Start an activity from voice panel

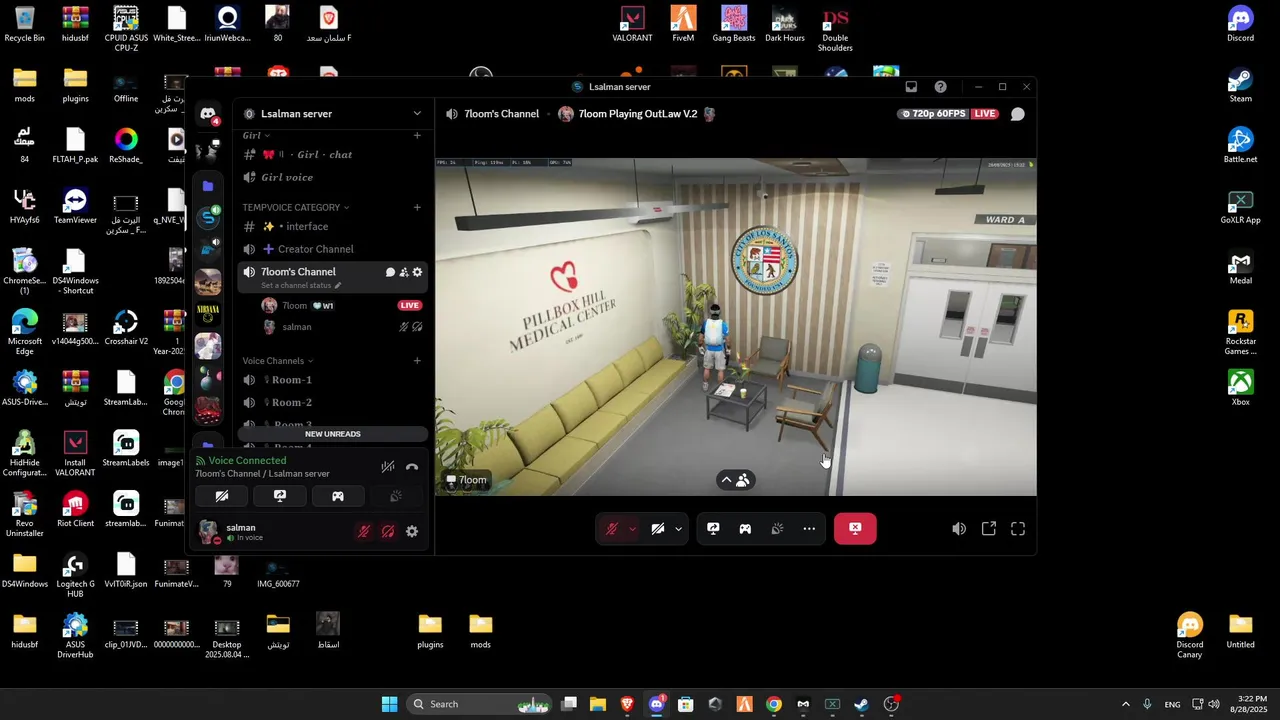pyautogui.click(x=338, y=496)
